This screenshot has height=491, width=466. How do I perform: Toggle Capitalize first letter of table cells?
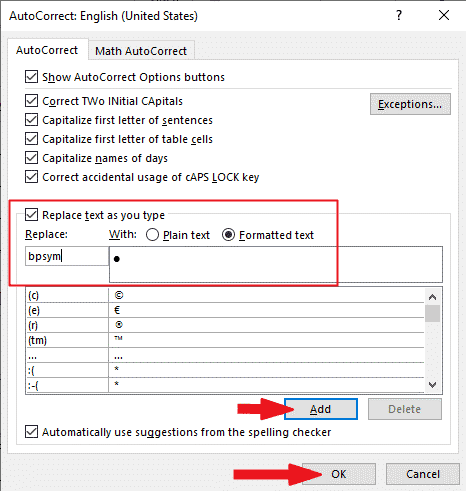(32, 139)
